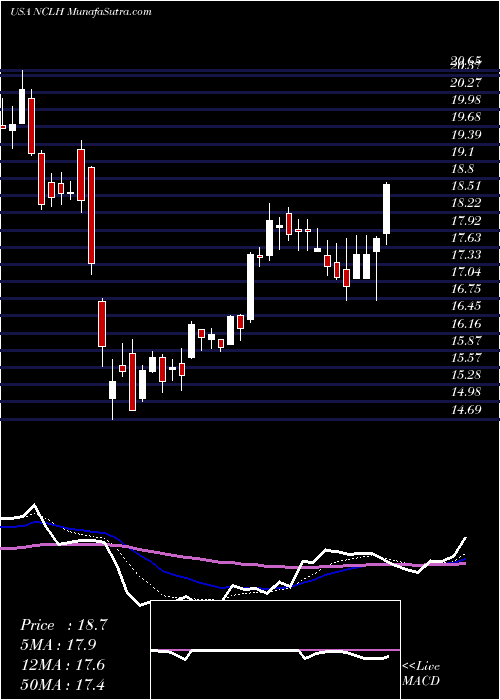Click the 20.27 price axis label
Screen dimensions: 500x700
466,83
